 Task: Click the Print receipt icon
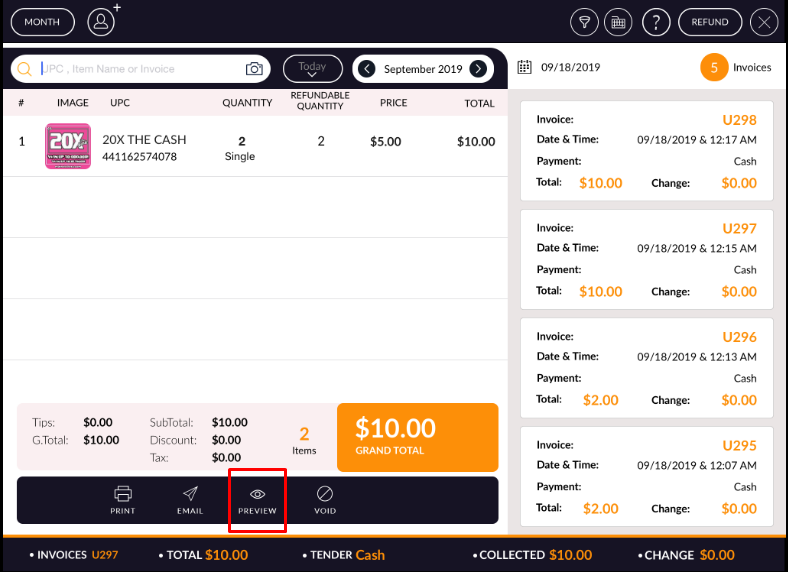click(123, 498)
